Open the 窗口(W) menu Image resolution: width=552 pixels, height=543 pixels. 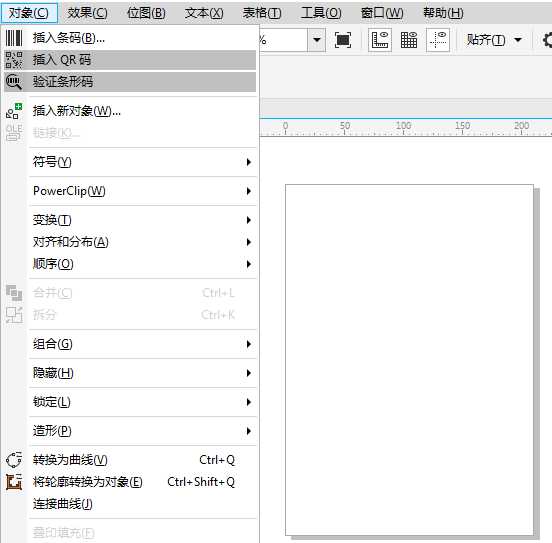coord(382,13)
